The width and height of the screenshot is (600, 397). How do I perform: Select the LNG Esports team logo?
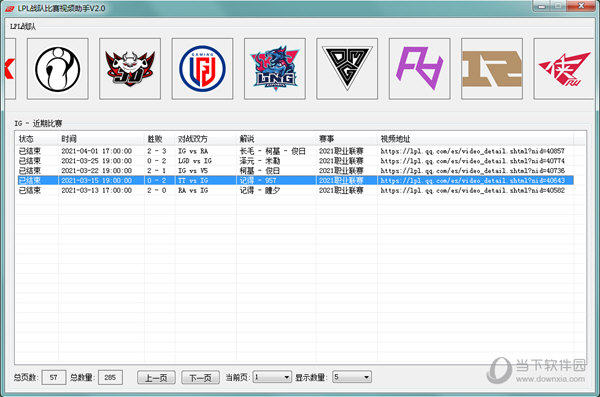(x=275, y=69)
